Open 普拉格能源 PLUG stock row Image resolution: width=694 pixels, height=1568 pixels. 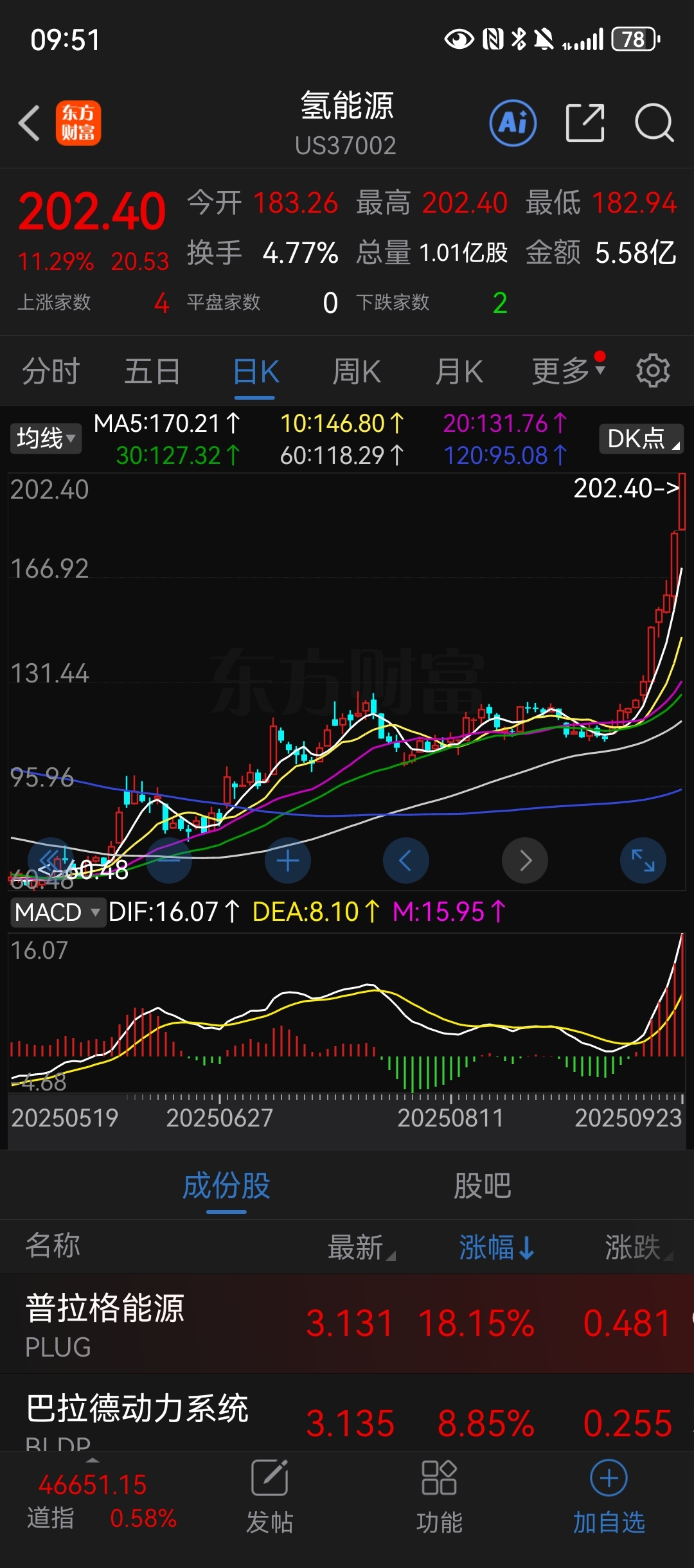click(x=347, y=1323)
